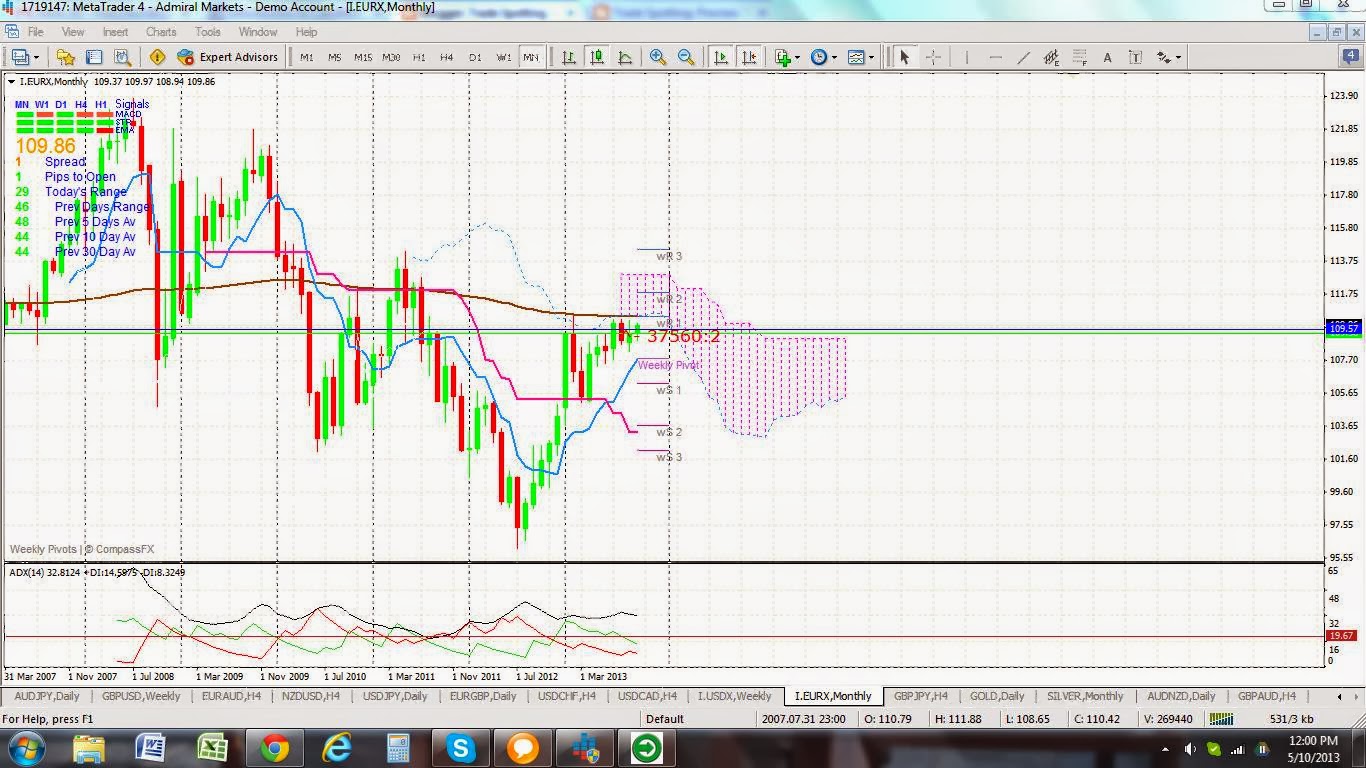This screenshot has height=768, width=1366.
Task: Open the Window menu
Action: (x=258, y=32)
